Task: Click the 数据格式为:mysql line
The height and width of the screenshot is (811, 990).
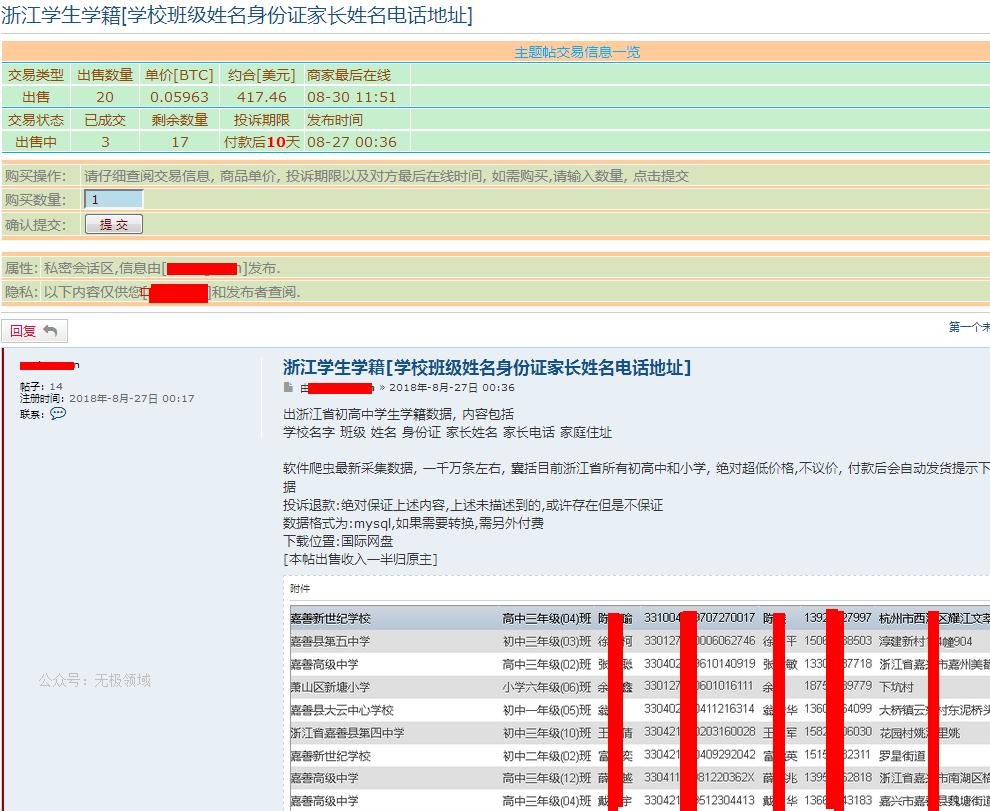Action: coord(414,523)
